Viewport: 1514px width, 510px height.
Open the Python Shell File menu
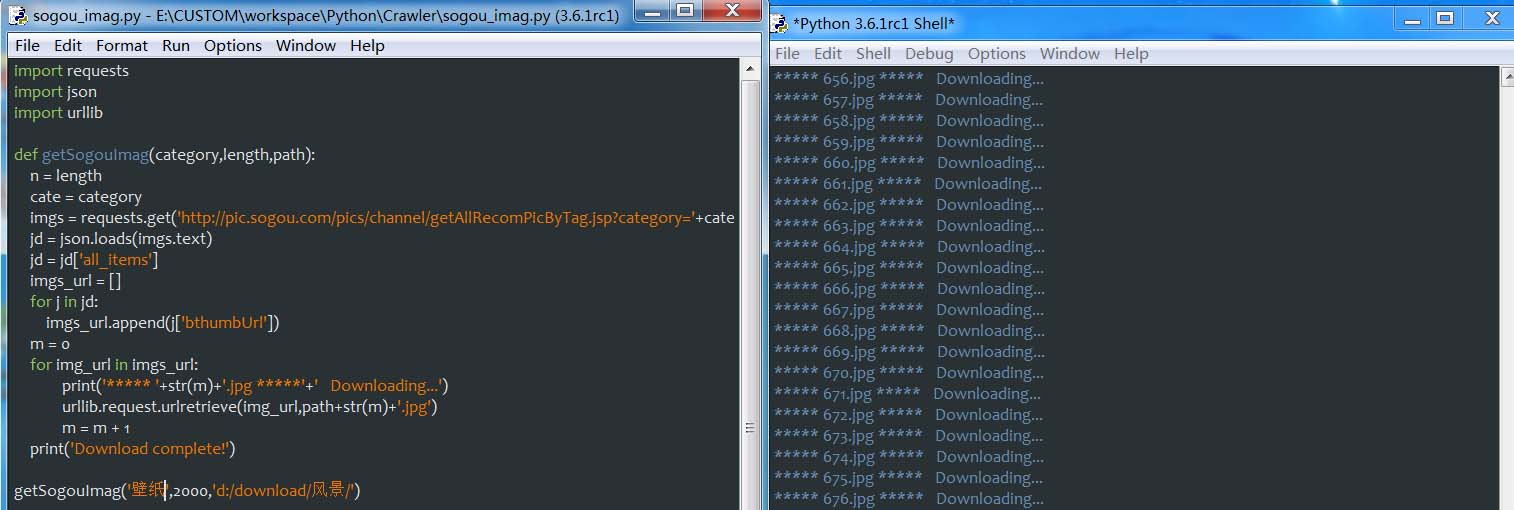pyautogui.click(x=788, y=53)
